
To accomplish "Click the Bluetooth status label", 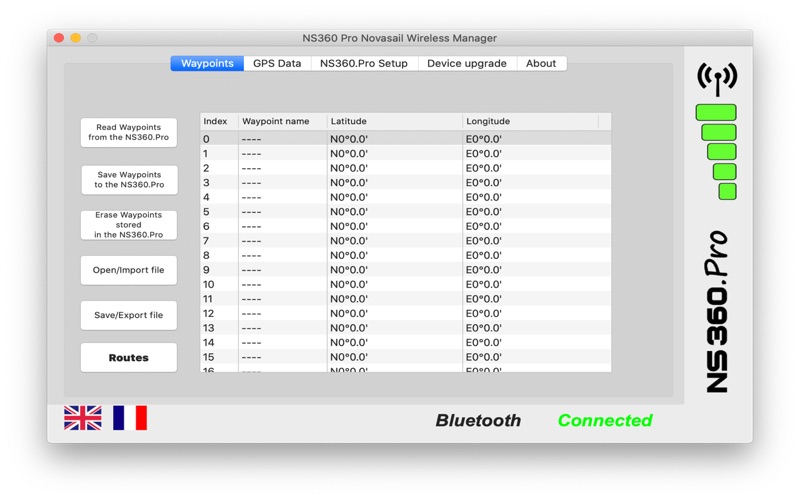I will (x=478, y=420).
